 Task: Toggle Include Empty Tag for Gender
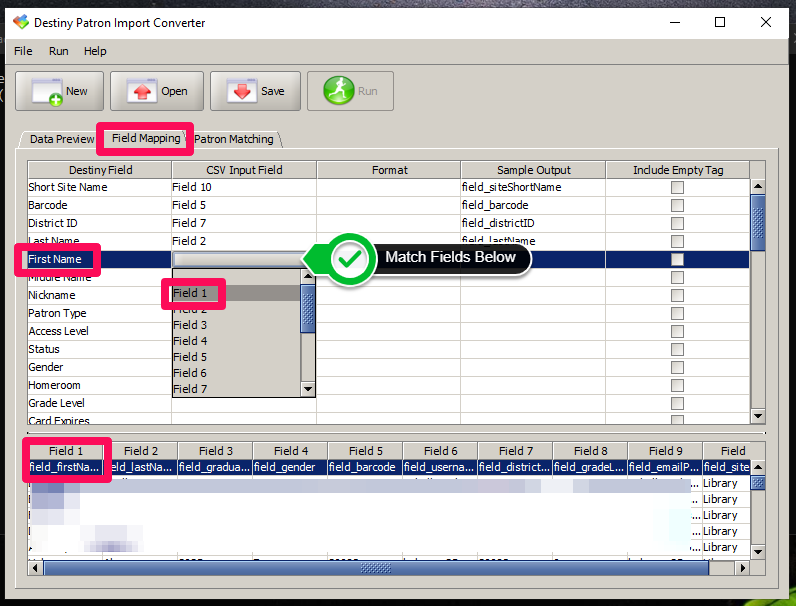click(677, 367)
